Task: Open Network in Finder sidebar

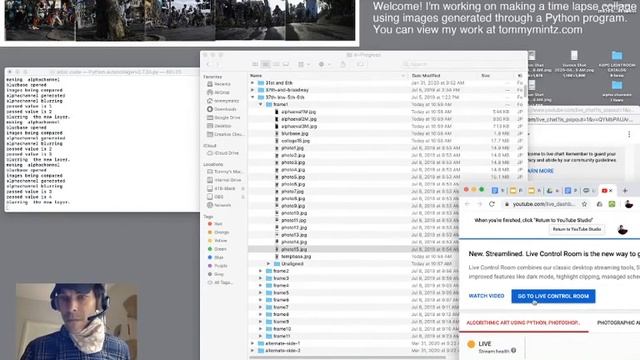Action: 220,205
